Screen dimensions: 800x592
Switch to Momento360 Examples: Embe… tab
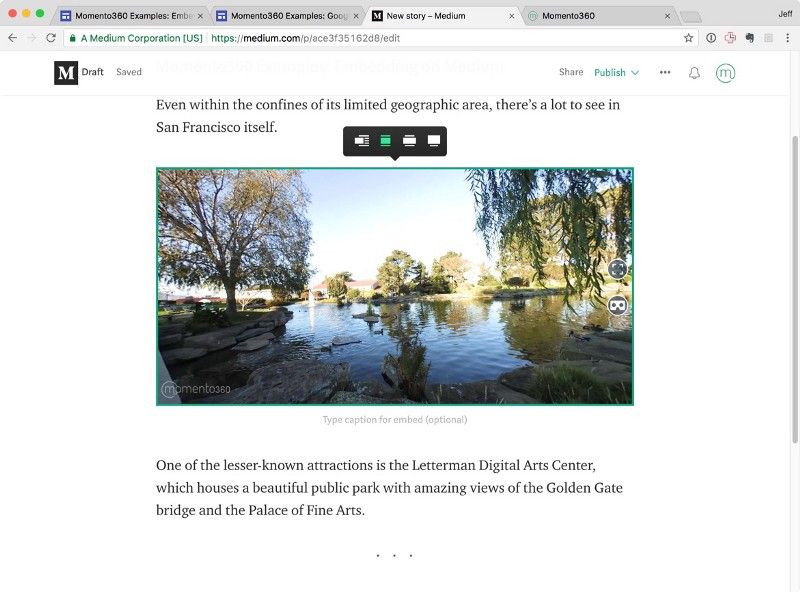(x=130, y=16)
